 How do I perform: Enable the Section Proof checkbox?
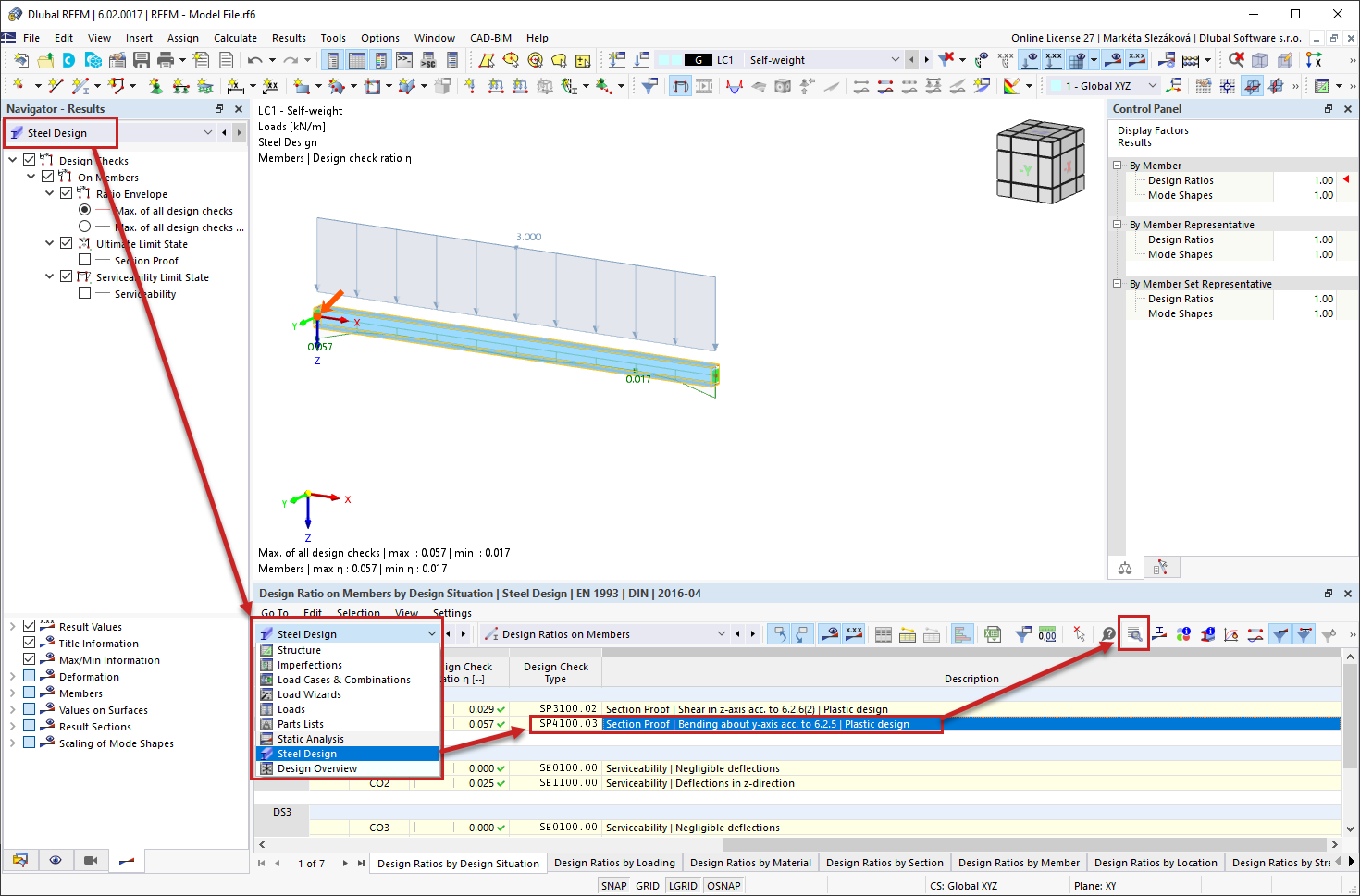(85, 260)
